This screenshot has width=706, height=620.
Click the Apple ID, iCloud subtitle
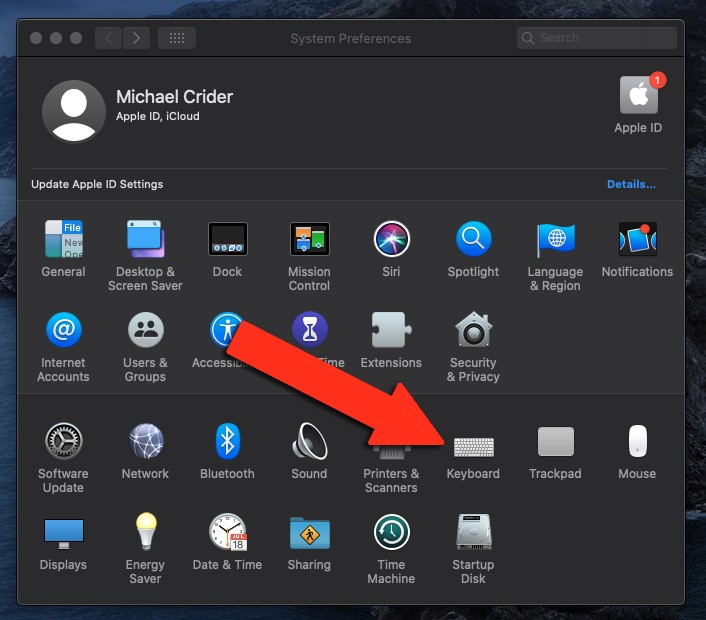158,116
